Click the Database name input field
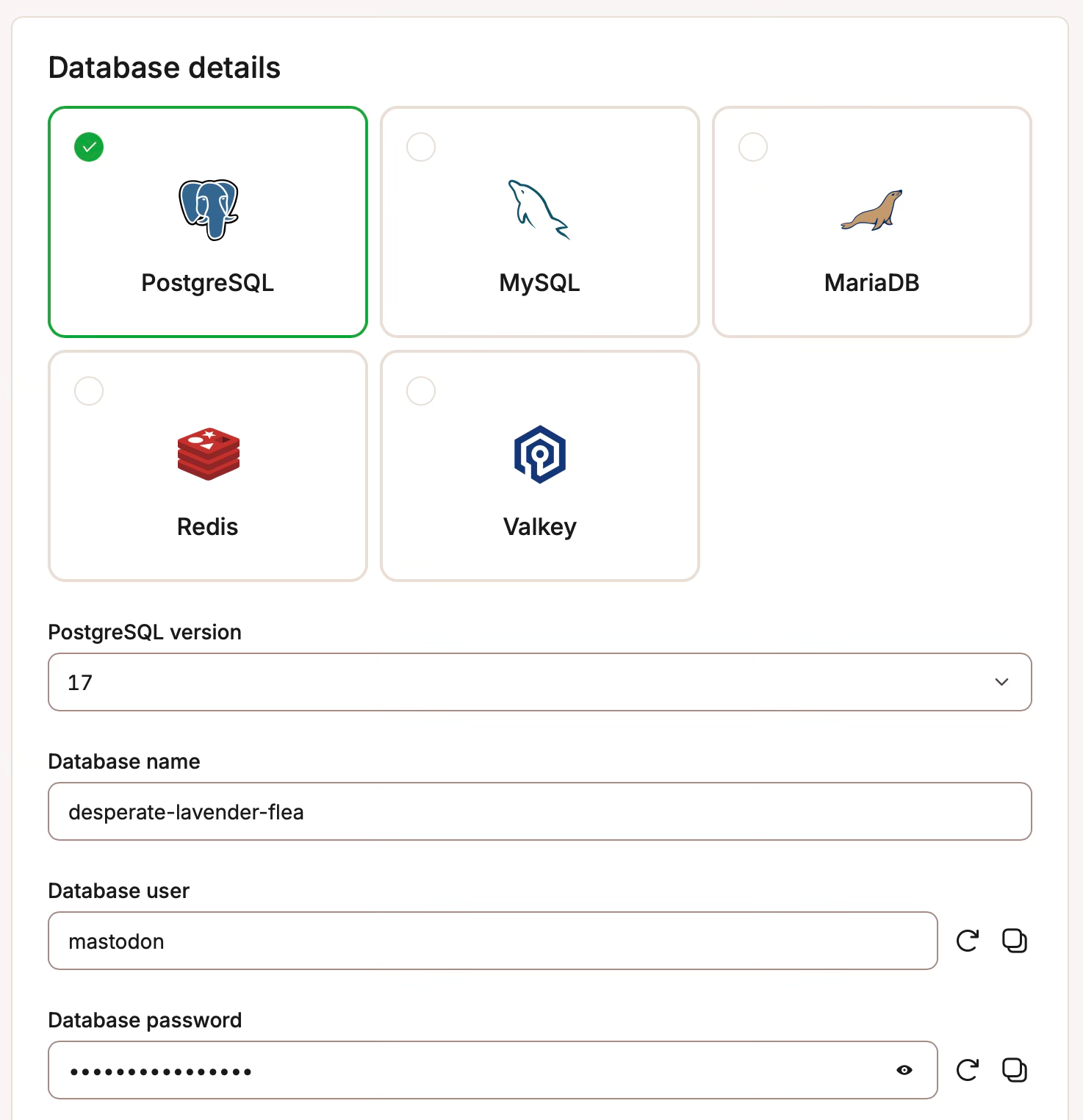Viewport: 1083px width, 1120px height. click(540, 811)
